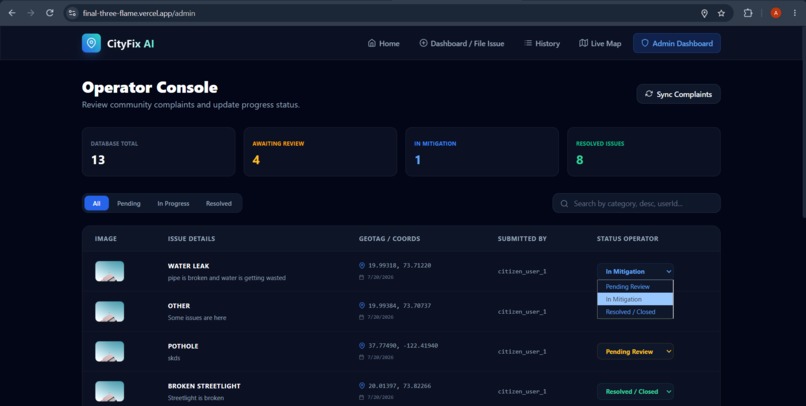Click the Awaiting Review card
806x406 pixels.
click(x=320, y=152)
